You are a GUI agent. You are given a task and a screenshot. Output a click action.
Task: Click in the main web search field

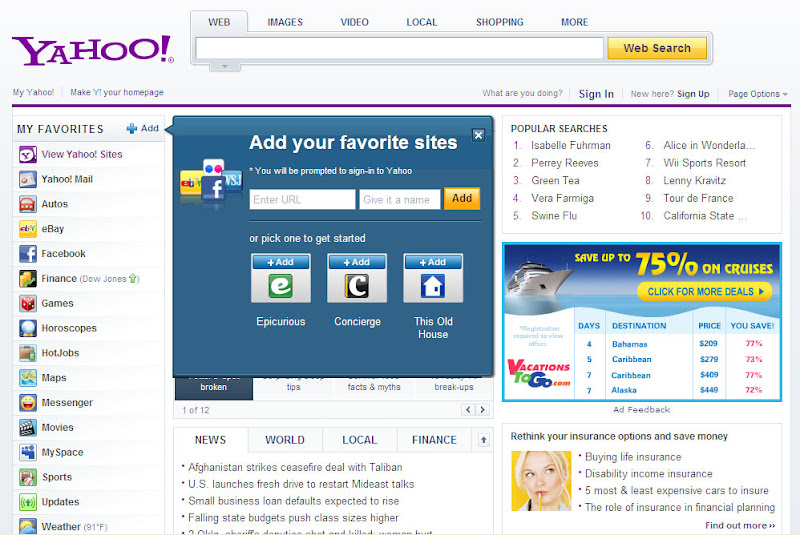click(399, 48)
